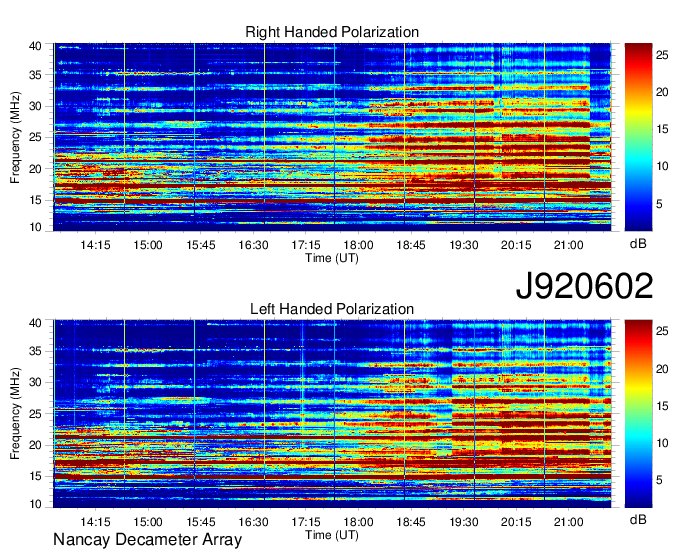The image size is (680, 552).
Task: Click the '18:45' time tick of Right Handed plot
Action: (411, 245)
